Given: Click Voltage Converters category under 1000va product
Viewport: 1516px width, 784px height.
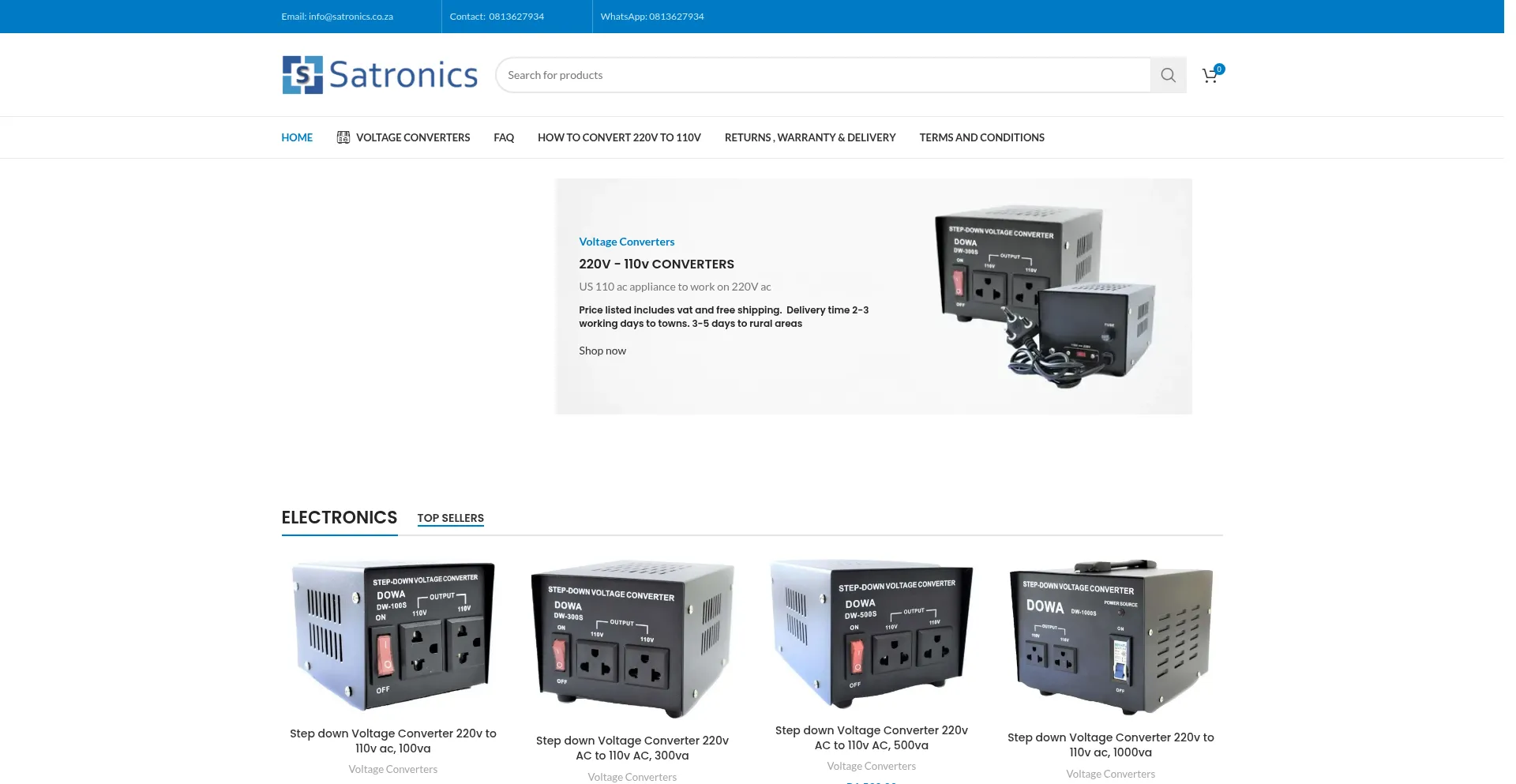Looking at the screenshot, I should pos(1111,774).
